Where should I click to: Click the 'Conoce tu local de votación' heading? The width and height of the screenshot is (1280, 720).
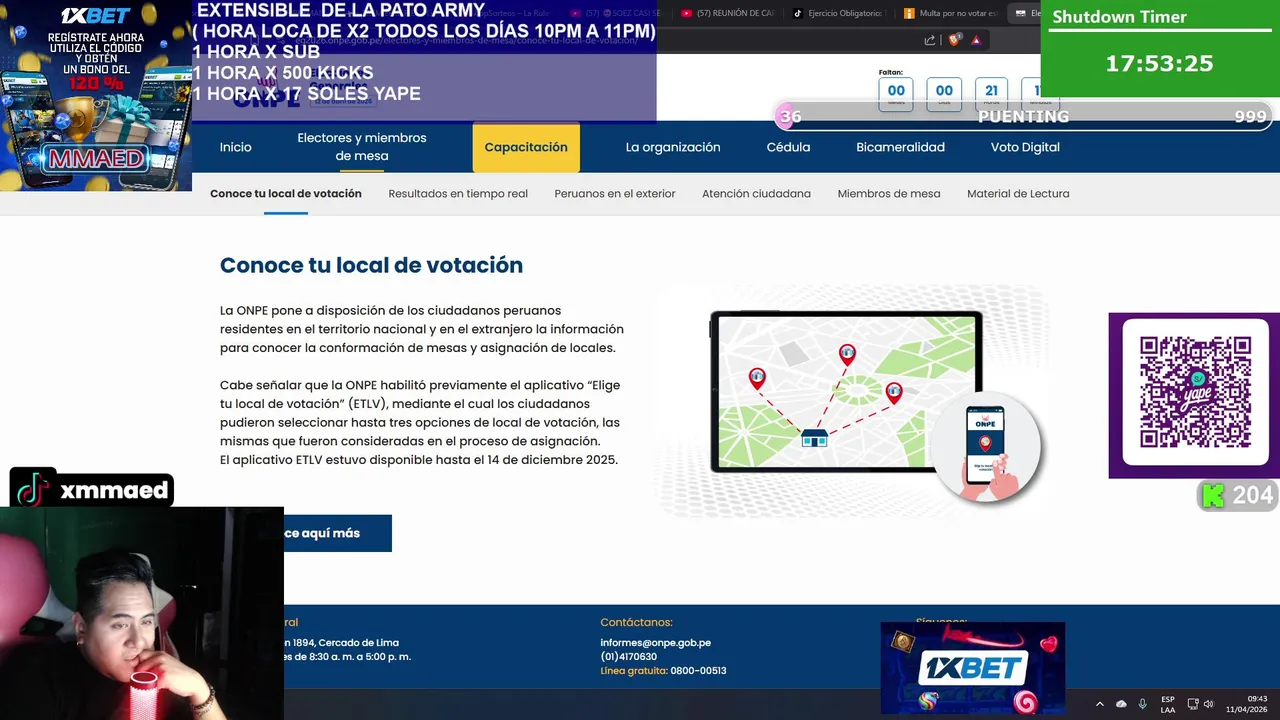(371, 265)
